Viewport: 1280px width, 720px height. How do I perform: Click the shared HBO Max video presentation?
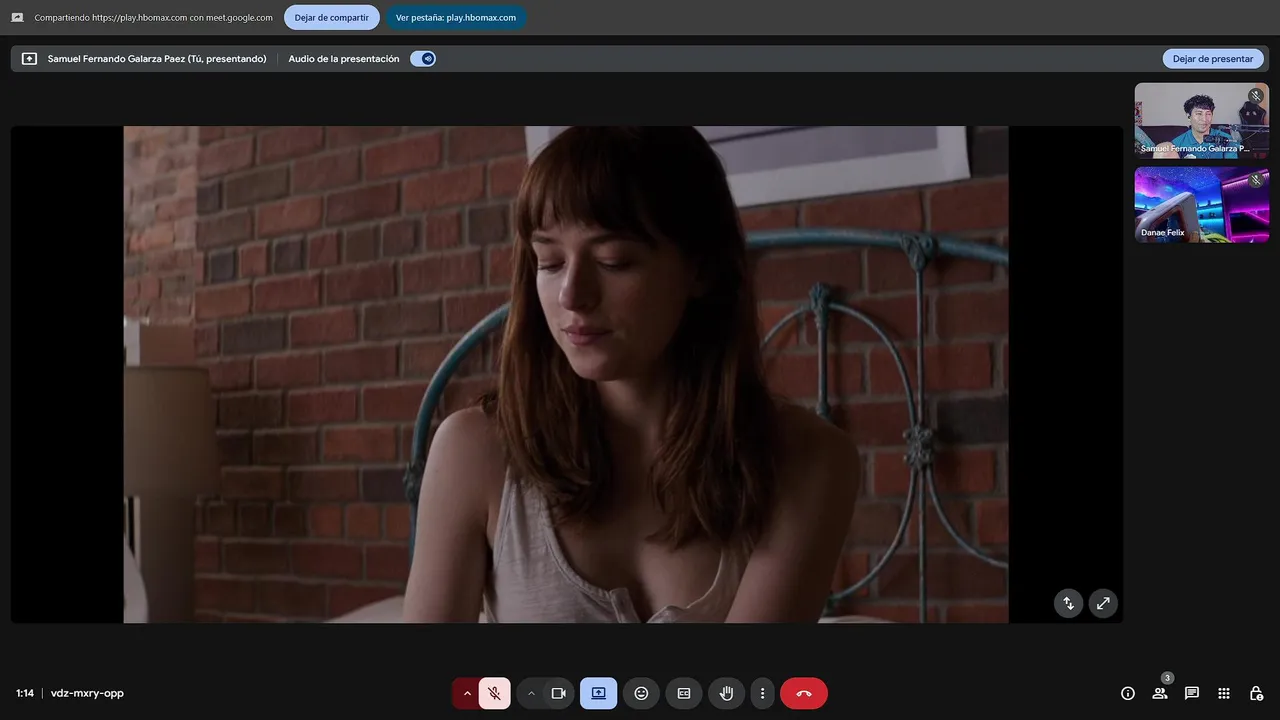pyautogui.click(x=566, y=374)
